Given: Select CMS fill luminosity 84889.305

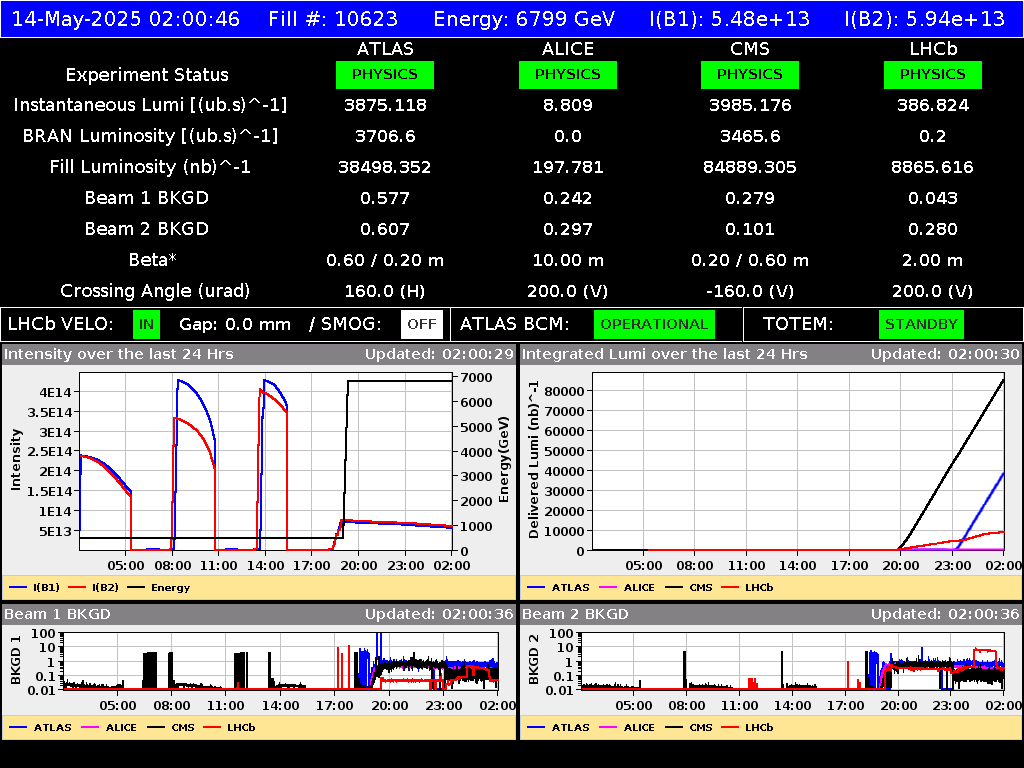Looking at the screenshot, I should tap(750, 167).
